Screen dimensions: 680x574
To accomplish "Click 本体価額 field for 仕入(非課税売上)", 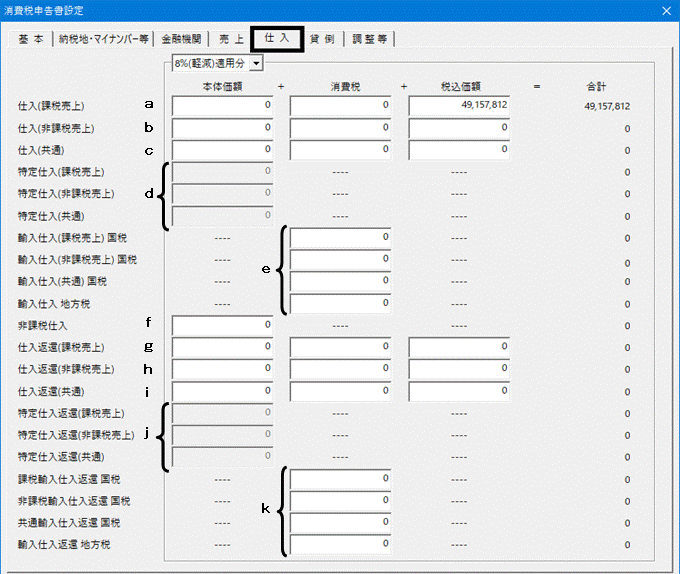I will coord(222,128).
